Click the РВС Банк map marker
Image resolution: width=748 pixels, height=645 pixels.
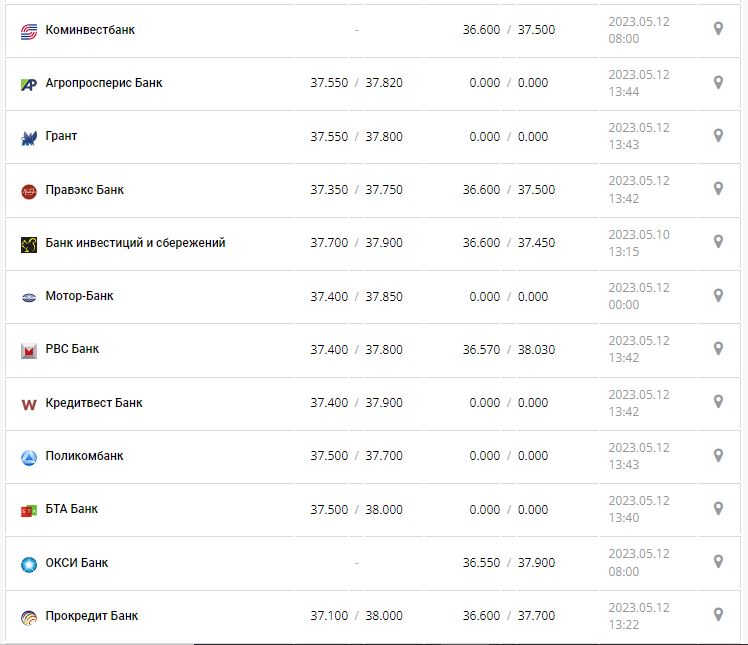(717, 348)
